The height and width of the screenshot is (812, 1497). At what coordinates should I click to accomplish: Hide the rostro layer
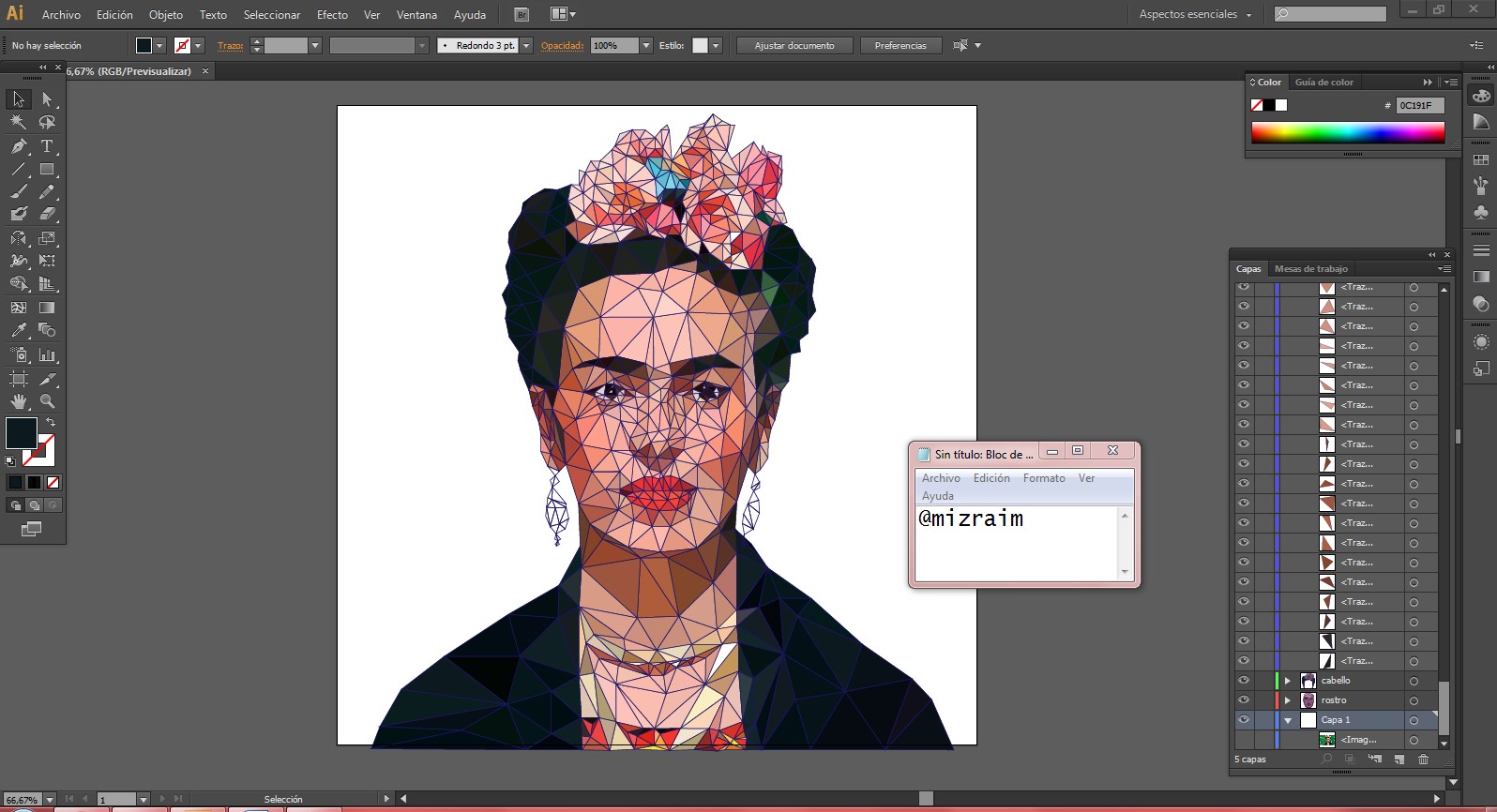tap(1244, 700)
